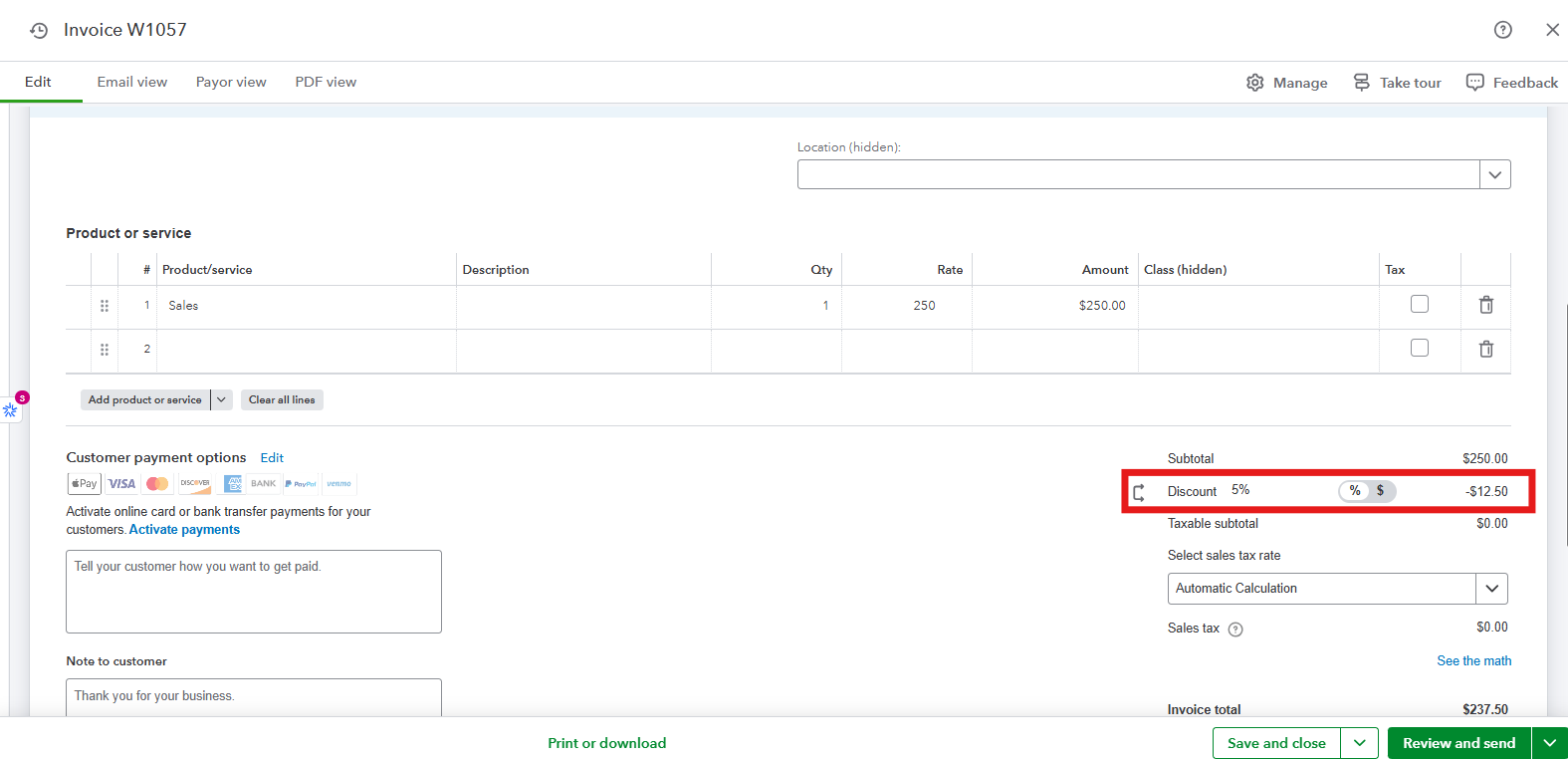Click Clear all lines button

[282, 399]
